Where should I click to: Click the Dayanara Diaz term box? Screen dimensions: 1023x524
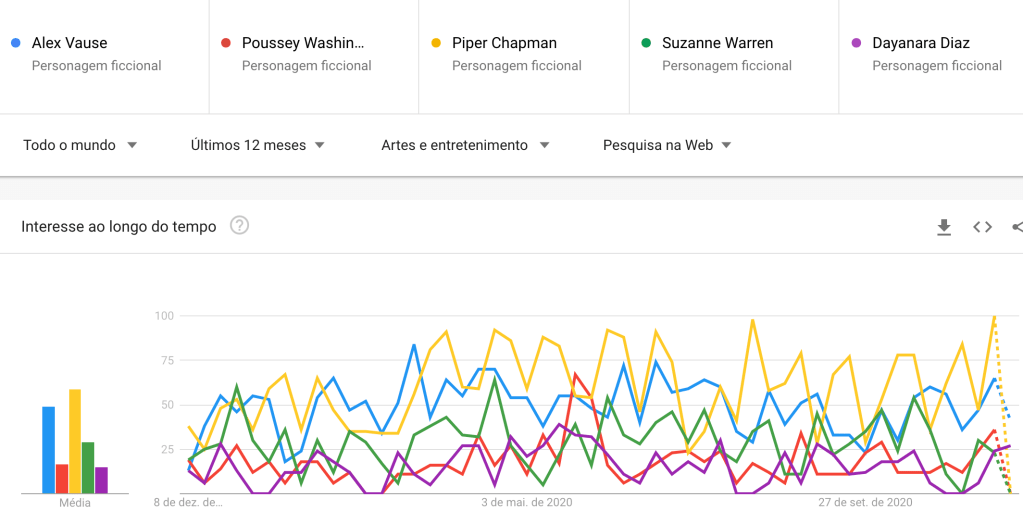click(x=921, y=43)
